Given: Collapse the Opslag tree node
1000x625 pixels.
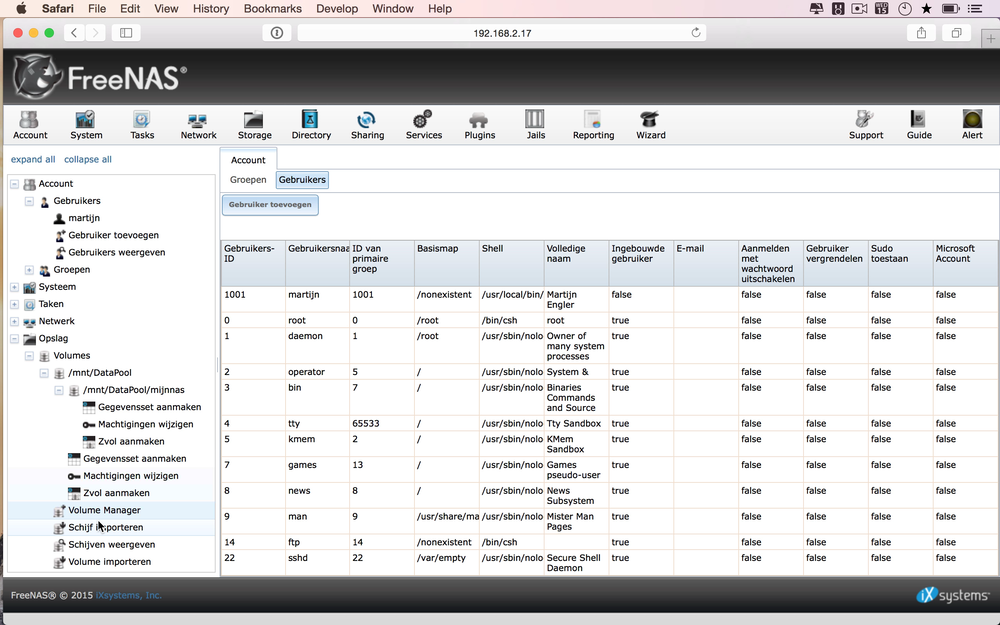Looking at the screenshot, I should coord(15,339).
